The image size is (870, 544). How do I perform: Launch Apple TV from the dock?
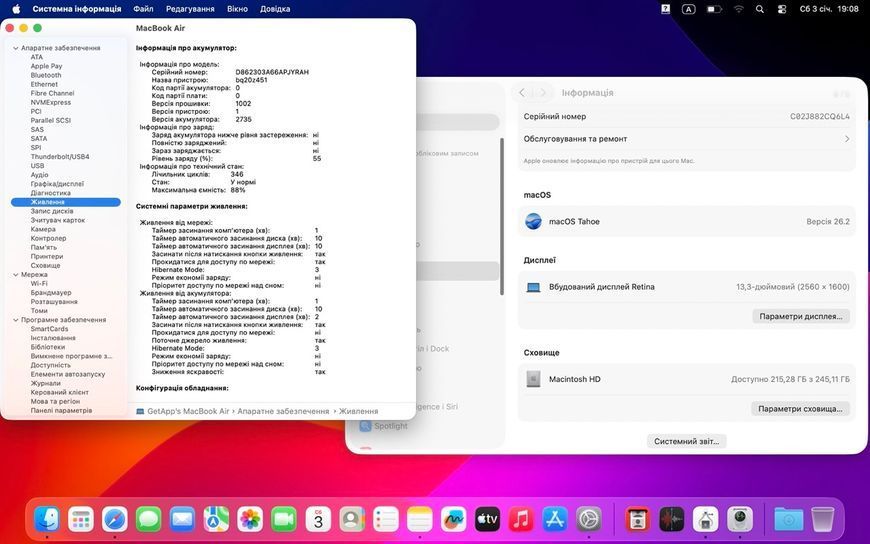point(487,520)
